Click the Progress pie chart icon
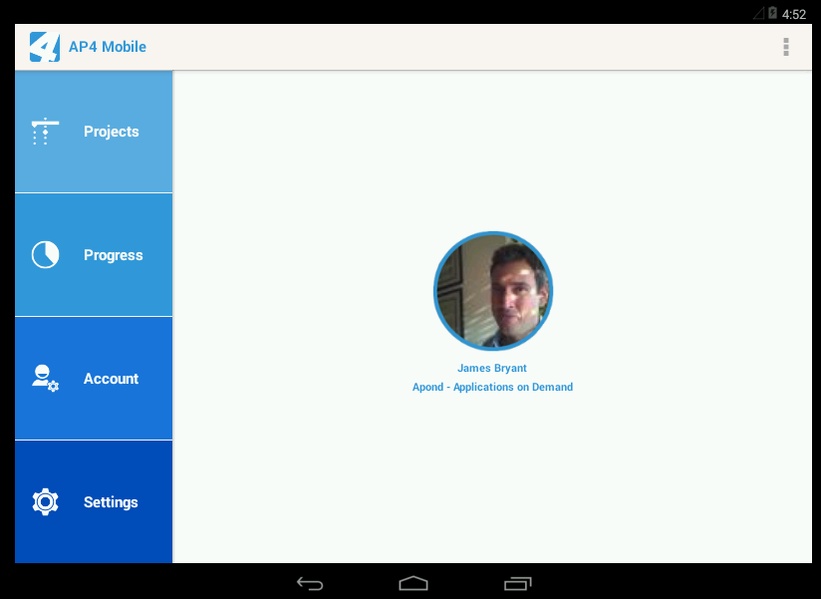This screenshot has width=821, height=600. [x=45, y=255]
